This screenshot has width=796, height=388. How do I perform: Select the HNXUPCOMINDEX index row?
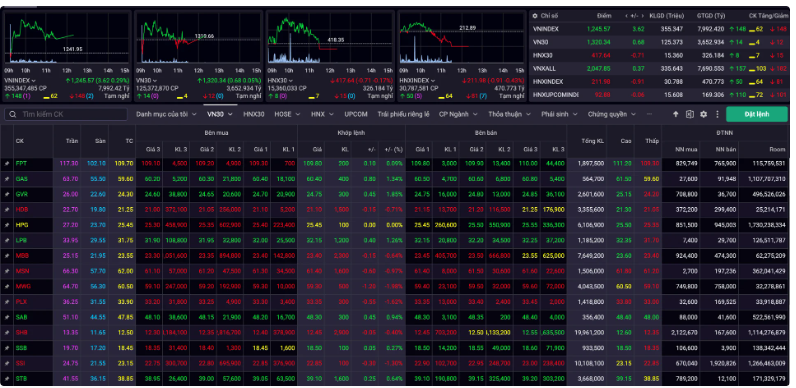tap(659, 94)
